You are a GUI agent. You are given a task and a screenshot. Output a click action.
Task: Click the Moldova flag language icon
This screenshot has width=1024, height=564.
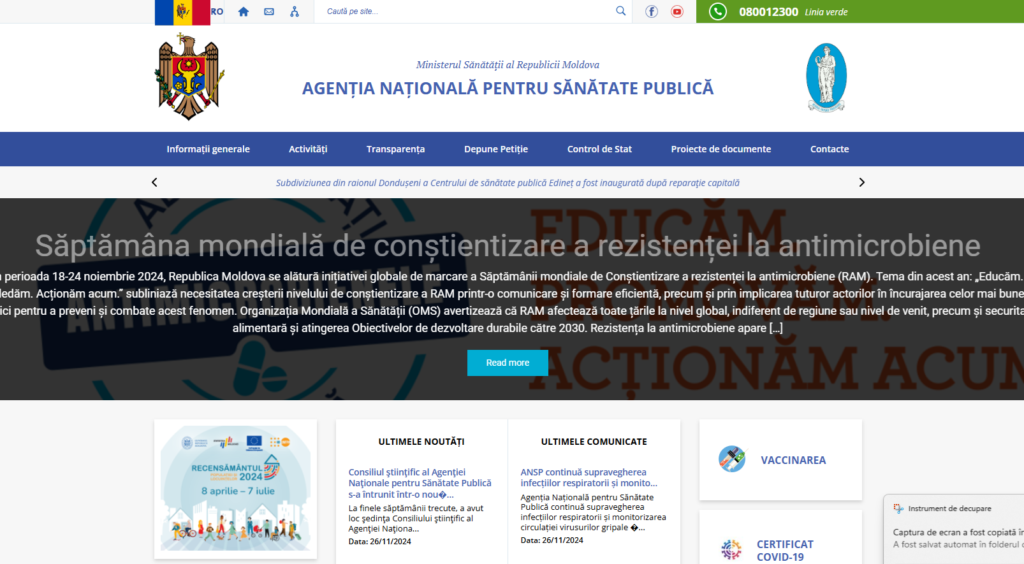(x=182, y=12)
